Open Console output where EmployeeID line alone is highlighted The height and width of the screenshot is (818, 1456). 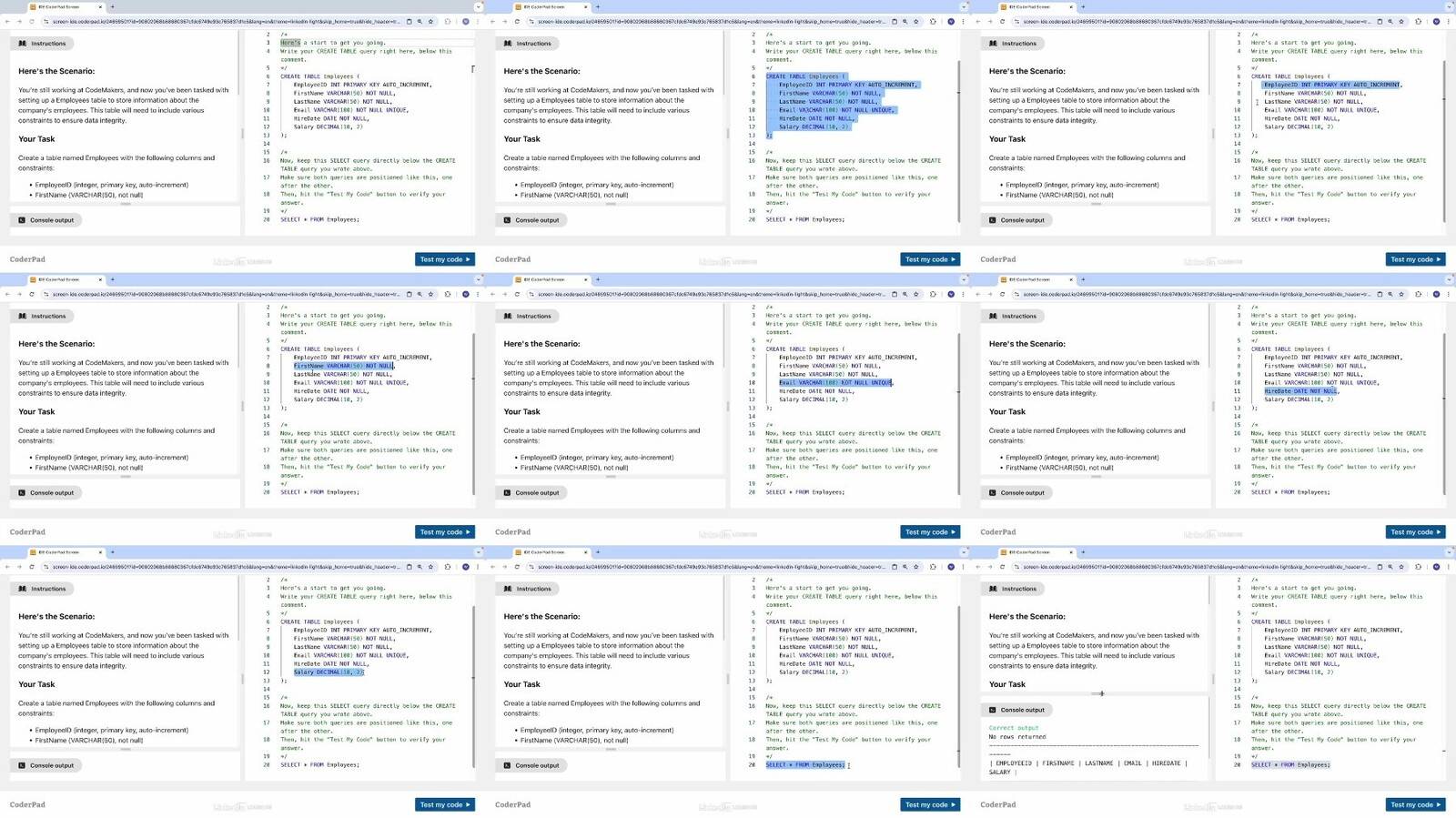tap(1017, 220)
